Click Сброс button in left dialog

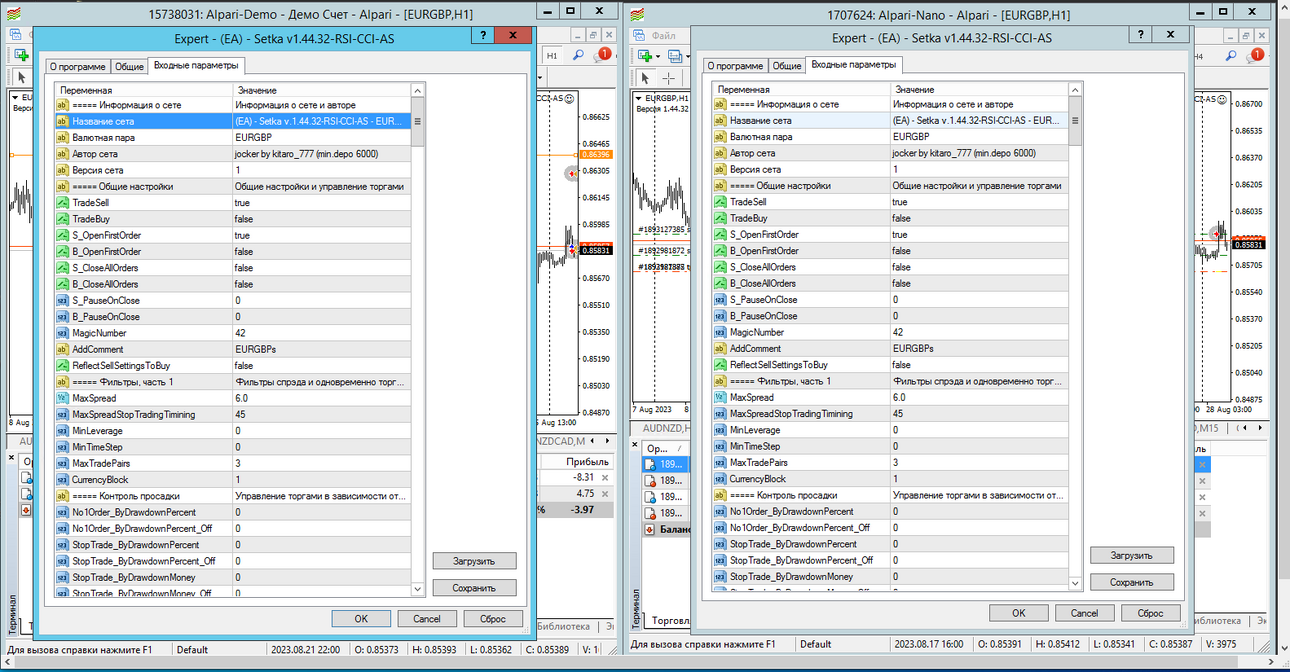point(493,619)
